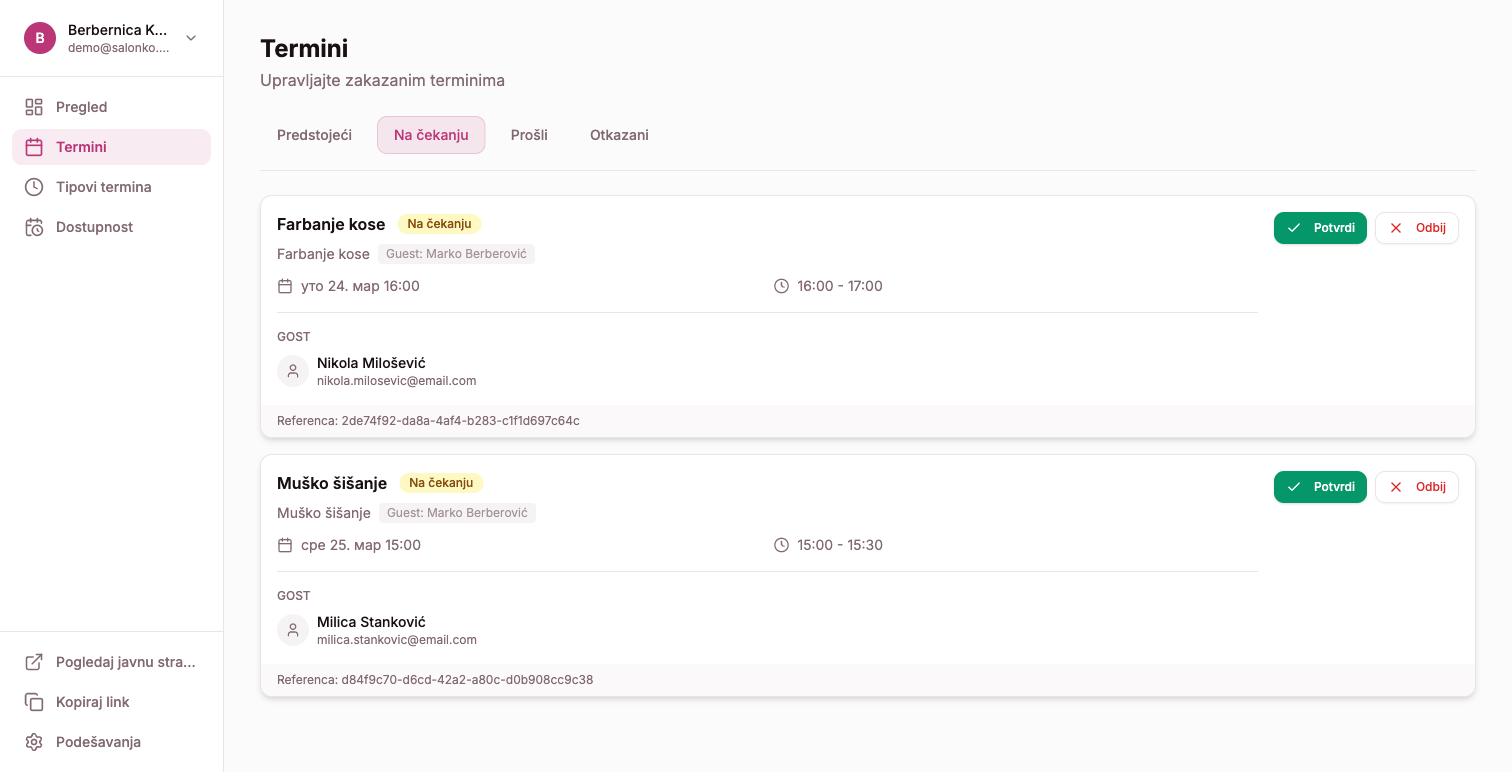The width and height of the screenshot is (1512, 772).
Task: Open the Prošli appointments tab
Action: click(529, 135)
